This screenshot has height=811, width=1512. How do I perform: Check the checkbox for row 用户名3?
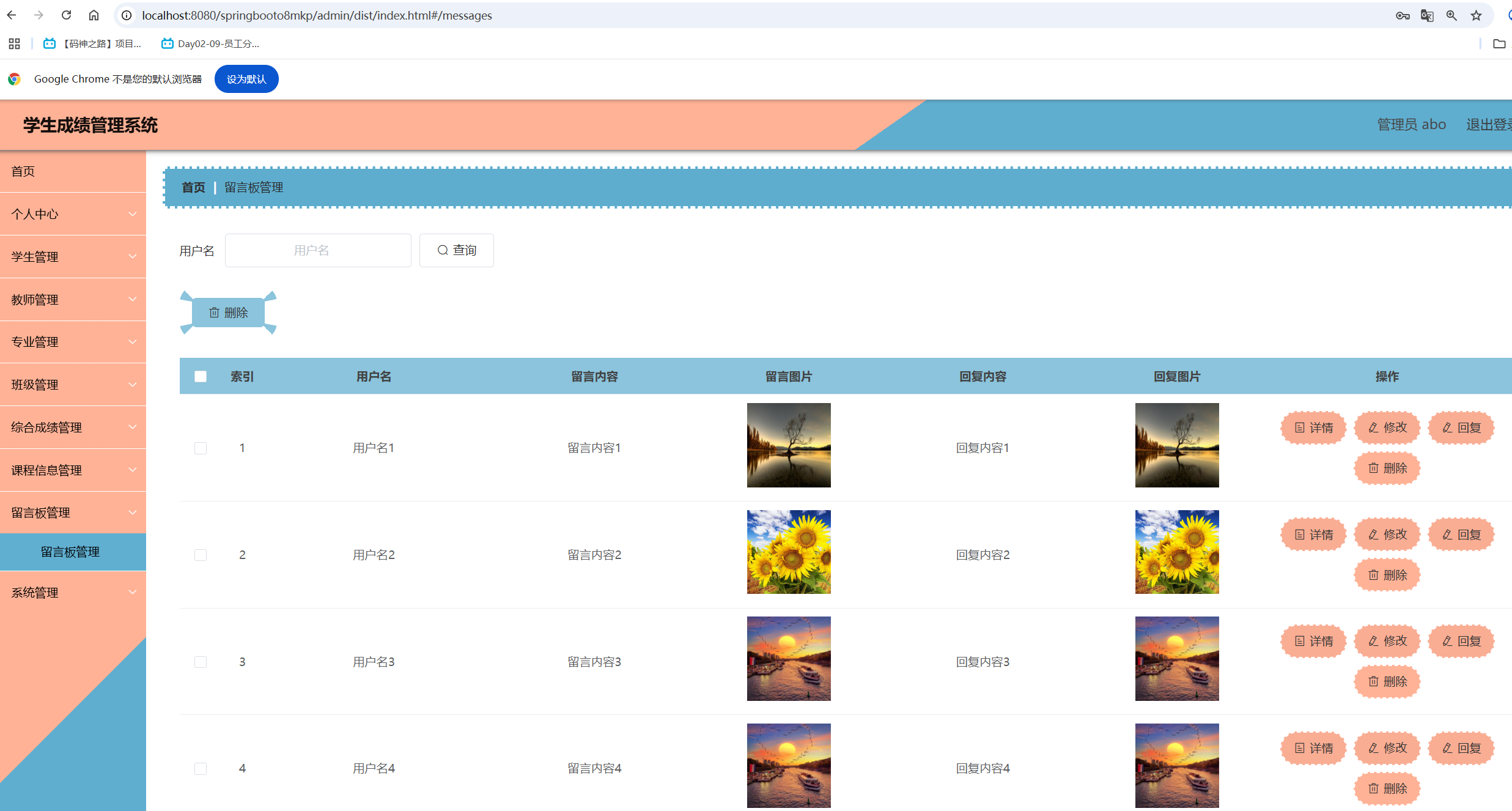201,662
